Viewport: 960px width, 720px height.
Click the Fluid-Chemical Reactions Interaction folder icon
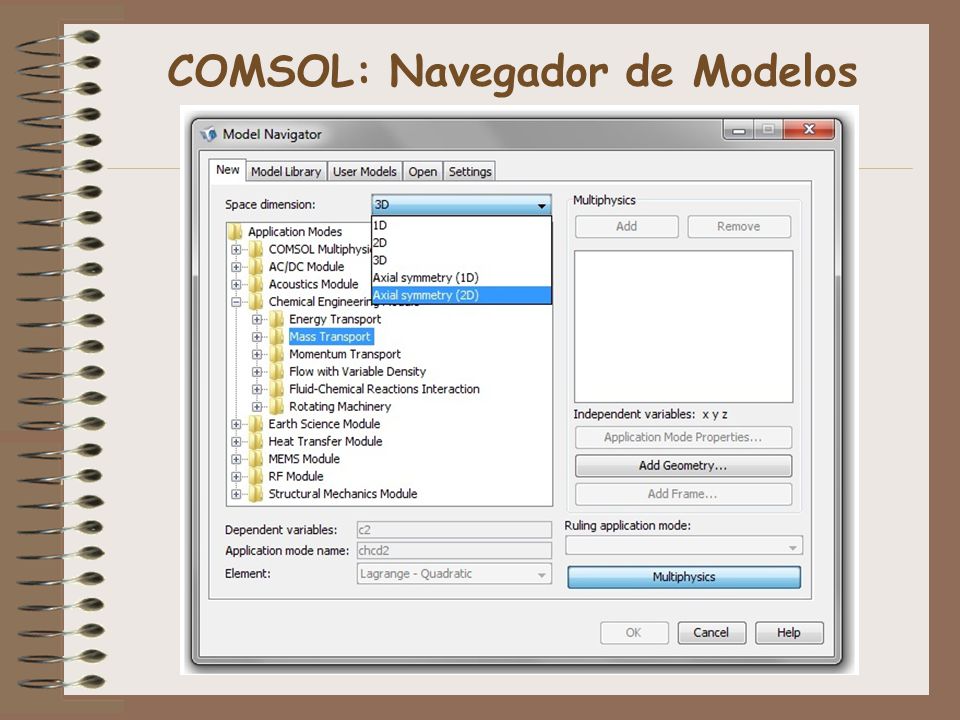click(x=277, y=389)
